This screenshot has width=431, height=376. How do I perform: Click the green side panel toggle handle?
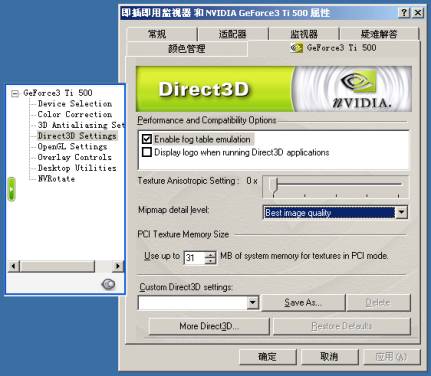tap(12, 189)
